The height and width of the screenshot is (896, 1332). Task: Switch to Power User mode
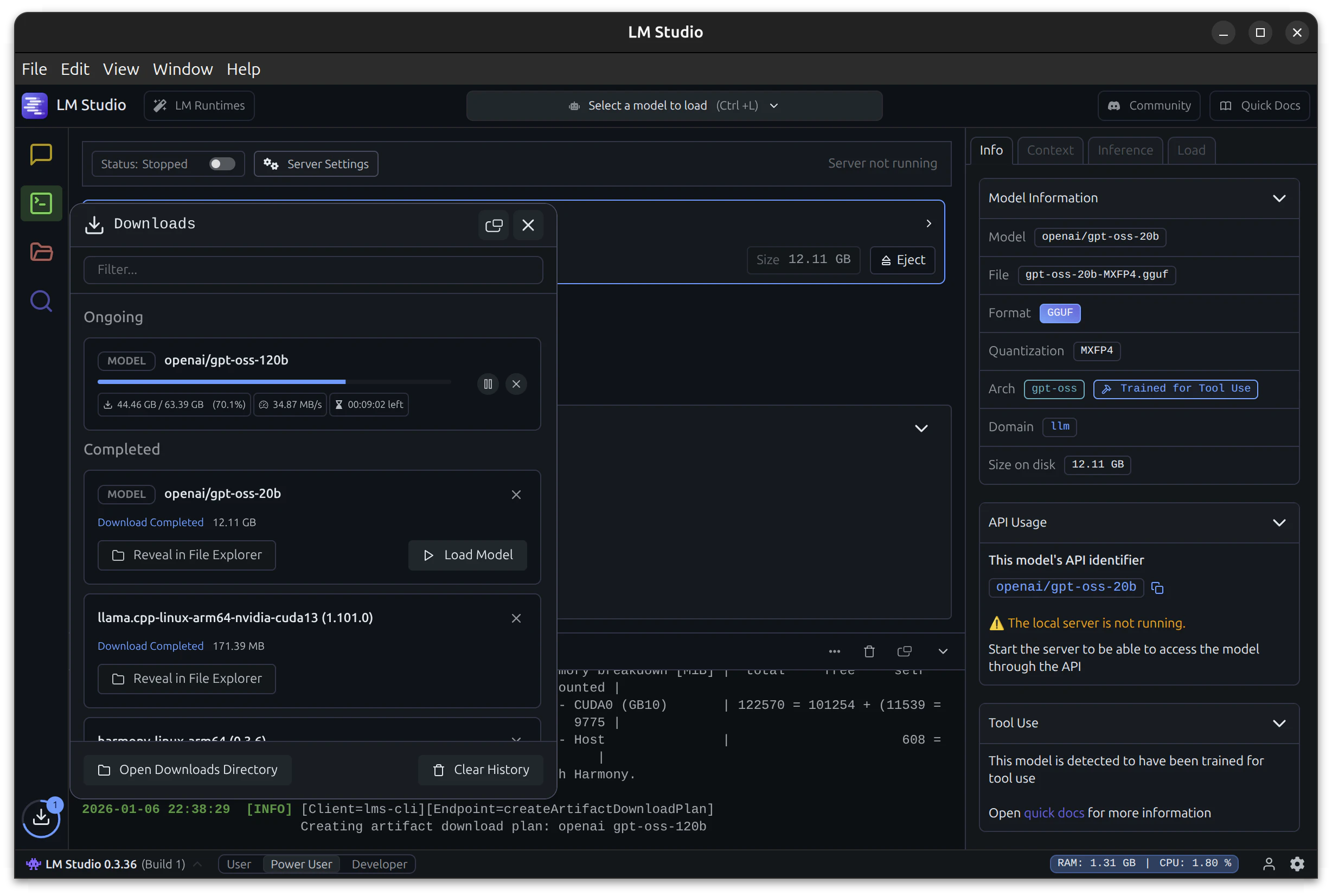pos(301,864)
